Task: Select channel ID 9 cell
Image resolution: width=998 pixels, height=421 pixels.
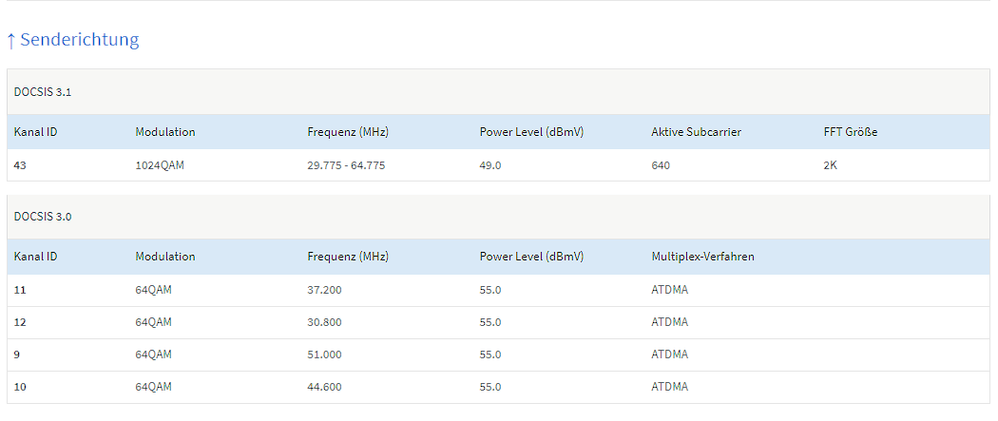Action: pos(17,354)
